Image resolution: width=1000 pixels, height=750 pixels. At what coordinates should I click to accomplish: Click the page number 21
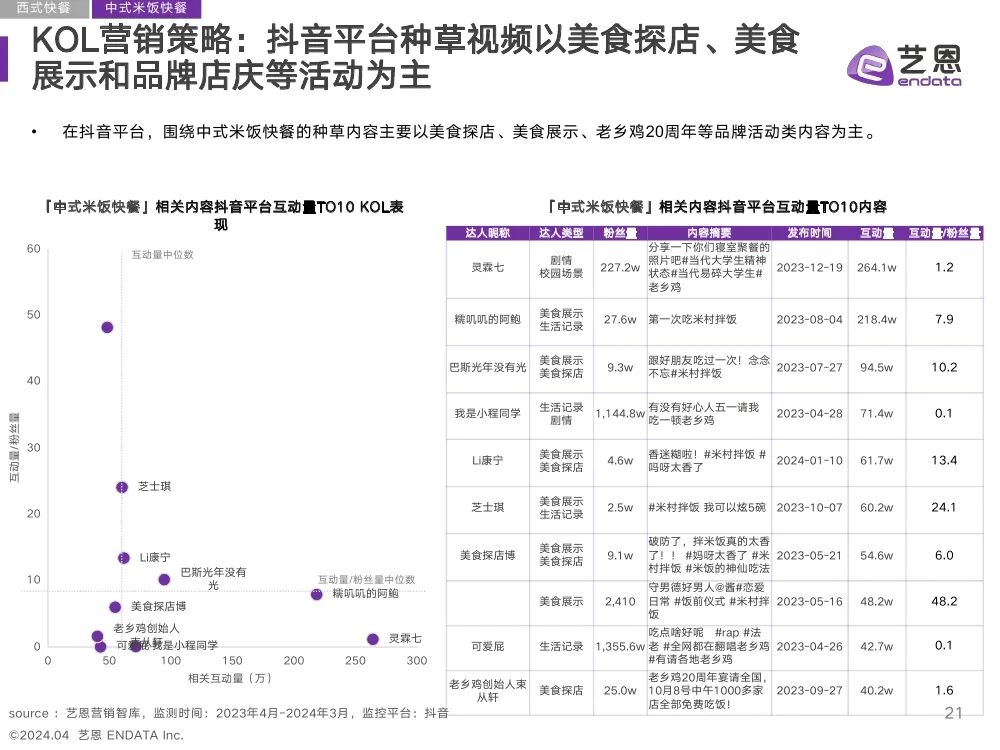(953, 713)
